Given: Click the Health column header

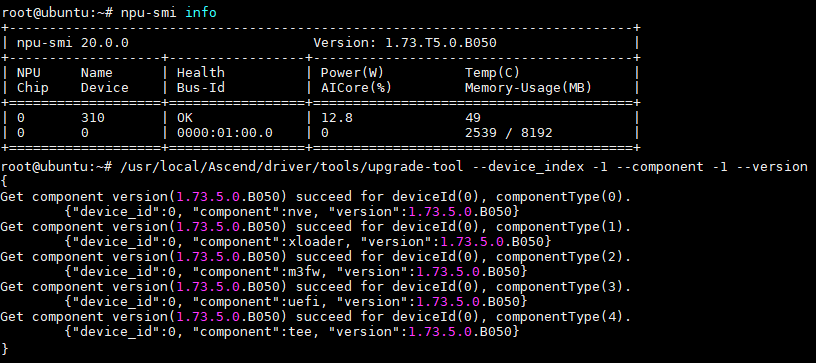Looking at the screenshot, I should click(x=200, y=72).
